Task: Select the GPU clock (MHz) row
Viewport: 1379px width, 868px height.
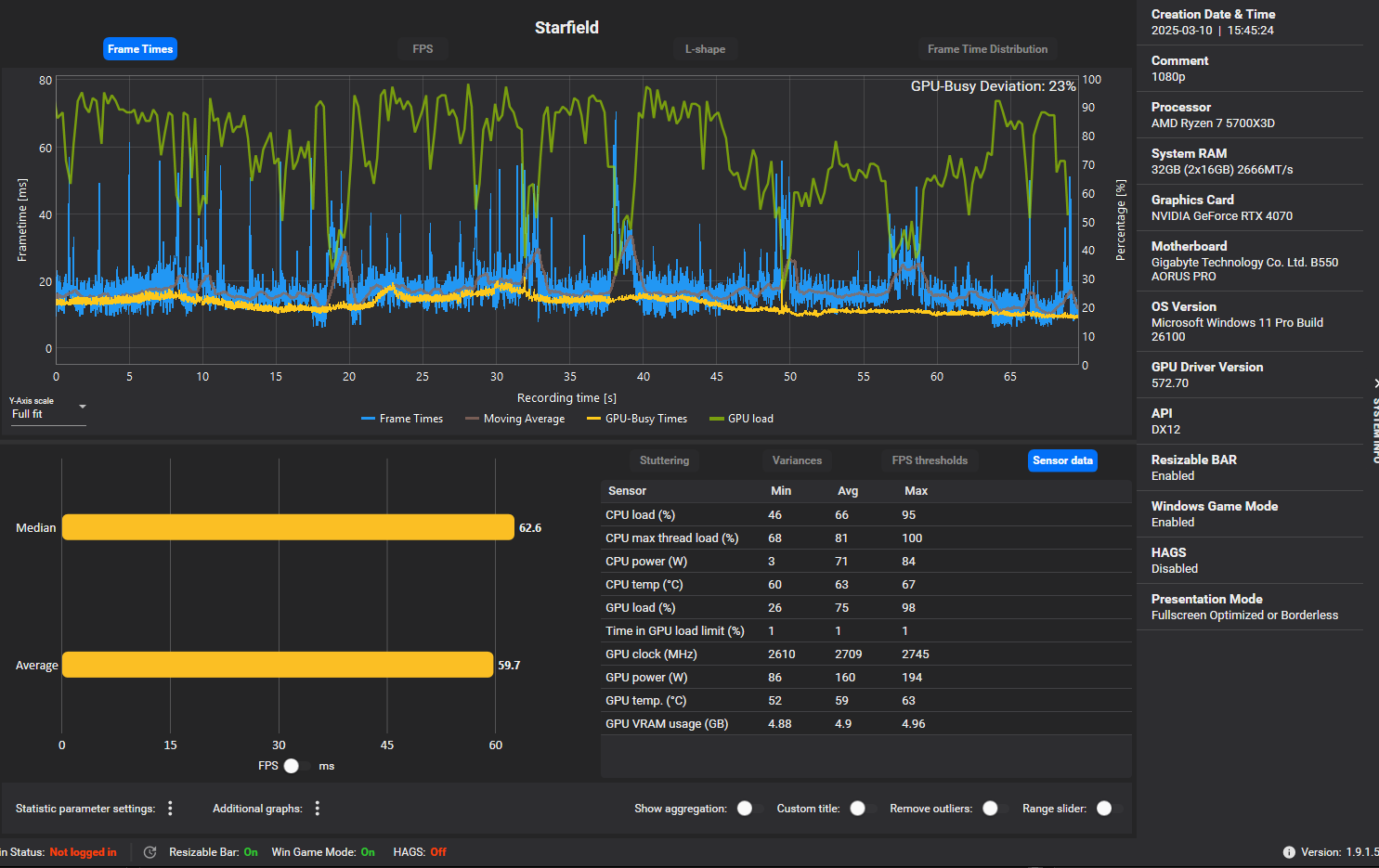Action: [x=866, y=654]
